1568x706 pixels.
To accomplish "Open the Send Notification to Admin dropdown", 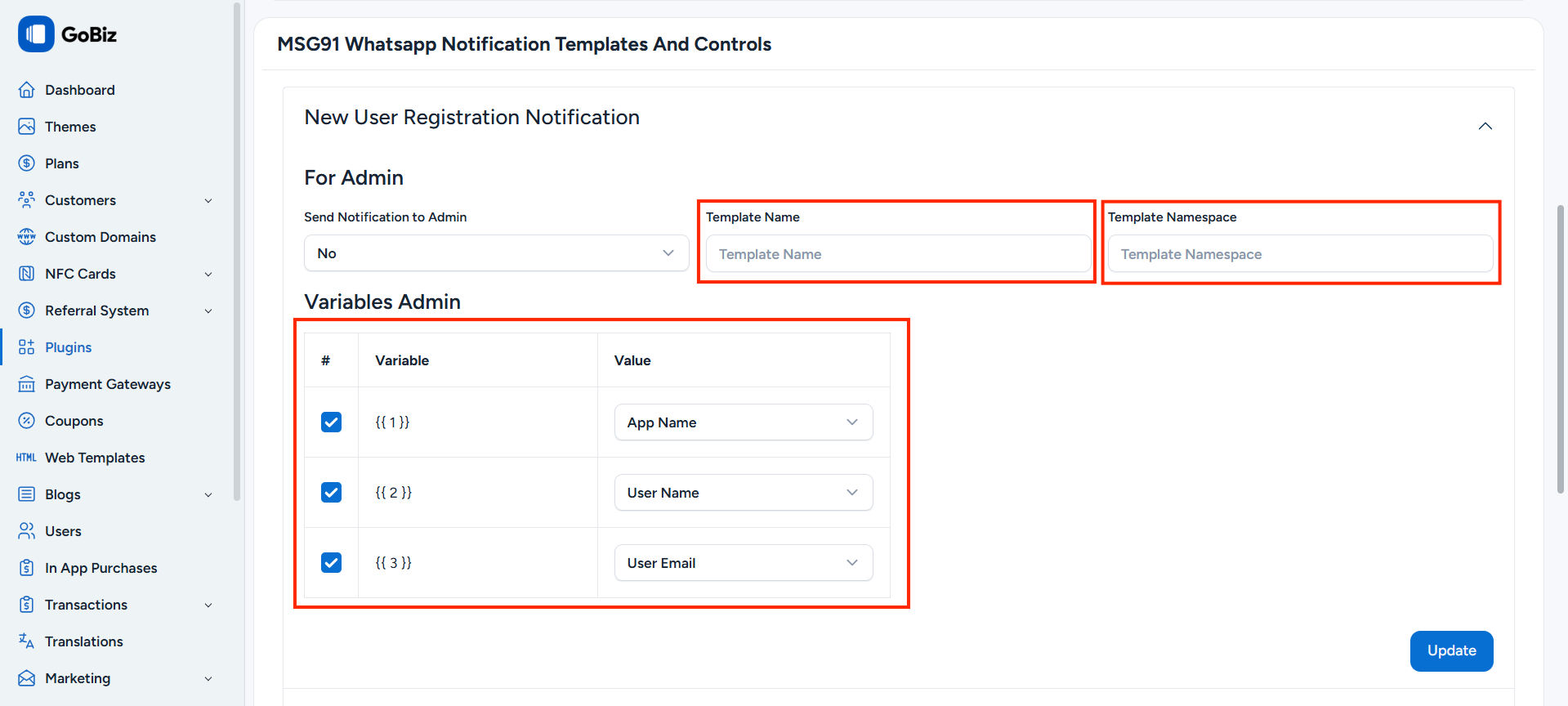I will click(496, 253).
